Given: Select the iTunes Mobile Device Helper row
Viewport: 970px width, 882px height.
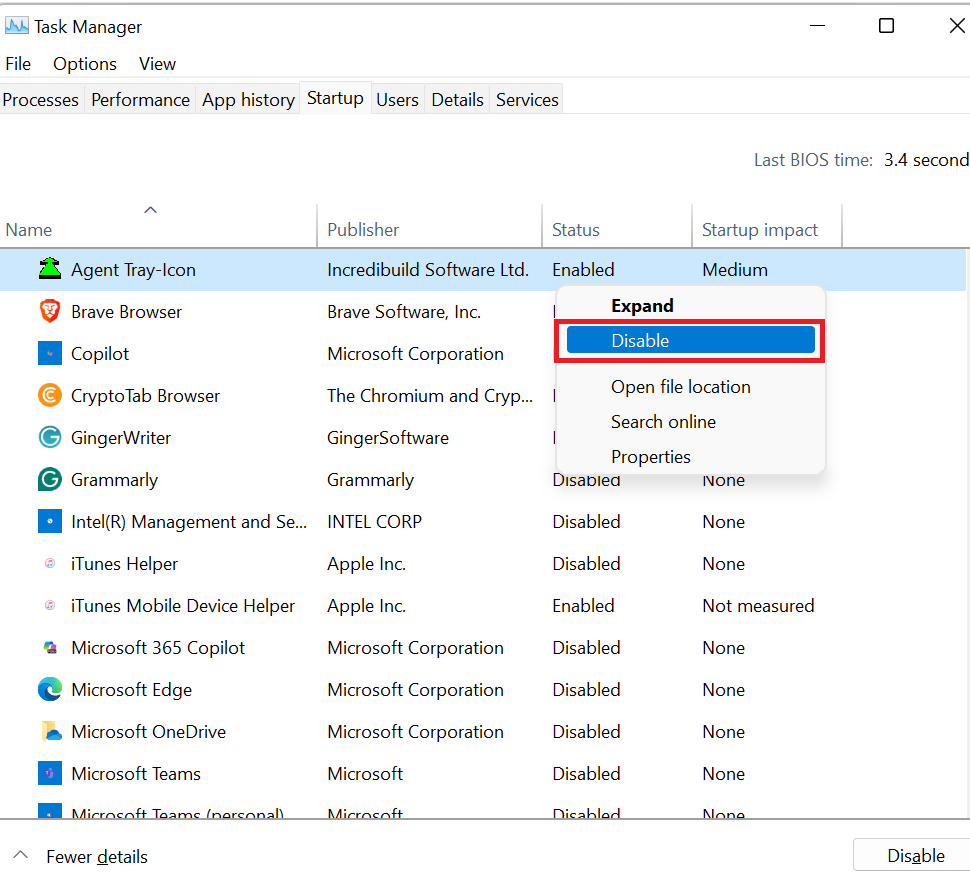Looking at the screenshot, I should point(183,606).
